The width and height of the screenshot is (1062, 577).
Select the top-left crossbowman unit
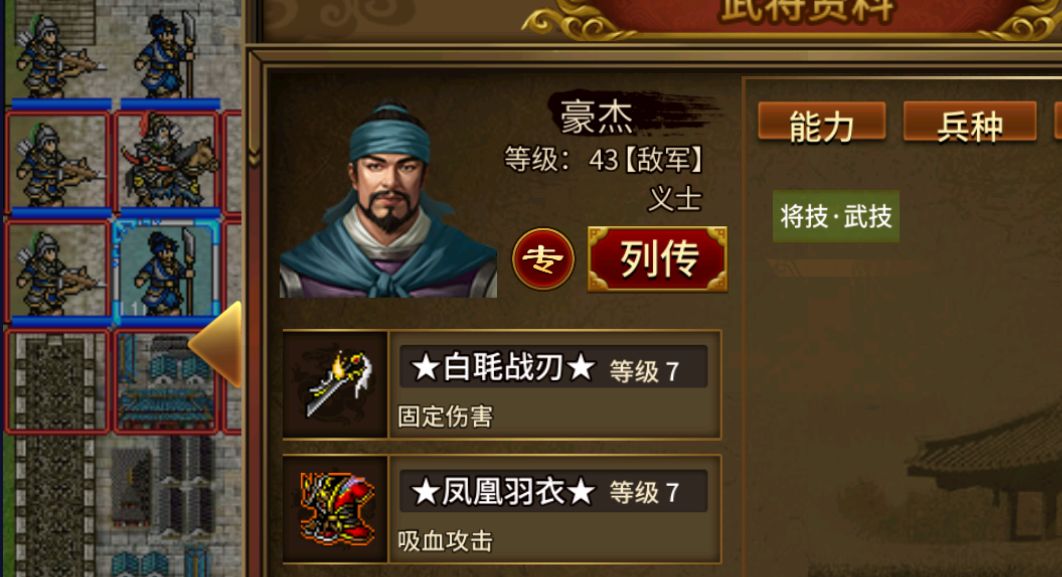click(x=57, y=54)
